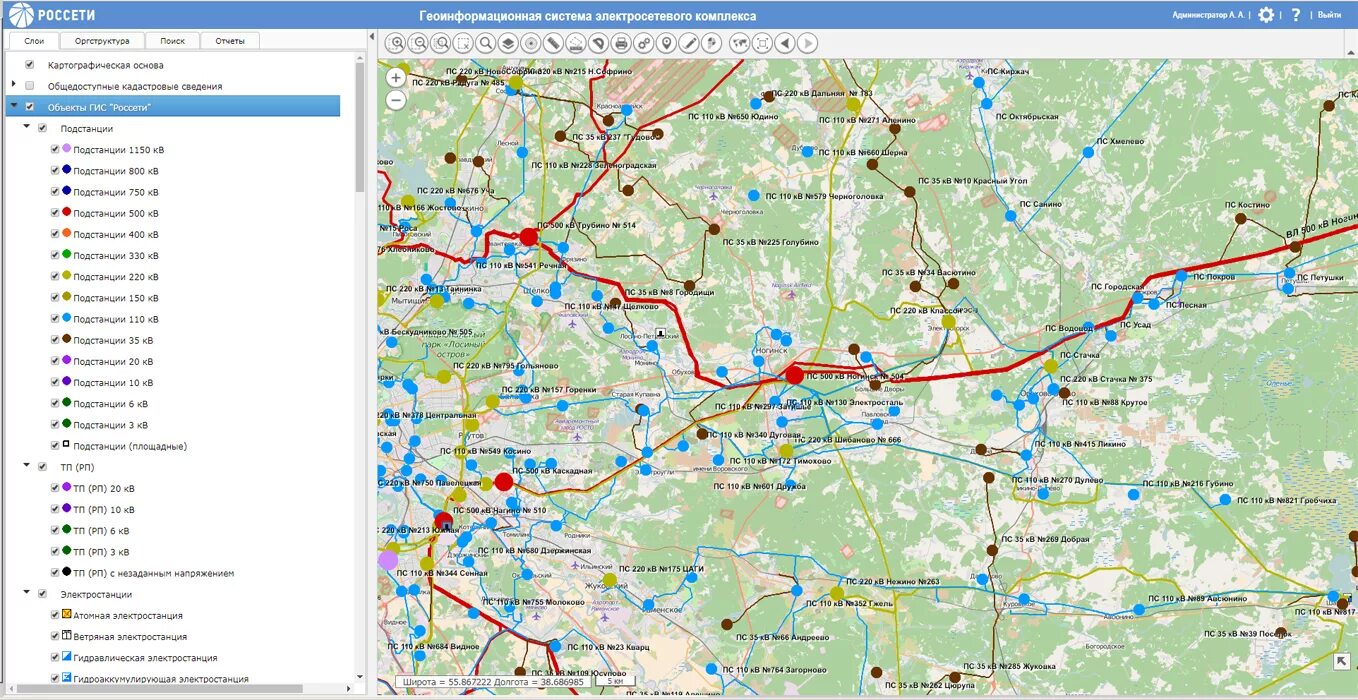The image size is (1358, 700).
Task: Click red marker ПС 500 кВ Трубино № 514
Action: (529, 237)
